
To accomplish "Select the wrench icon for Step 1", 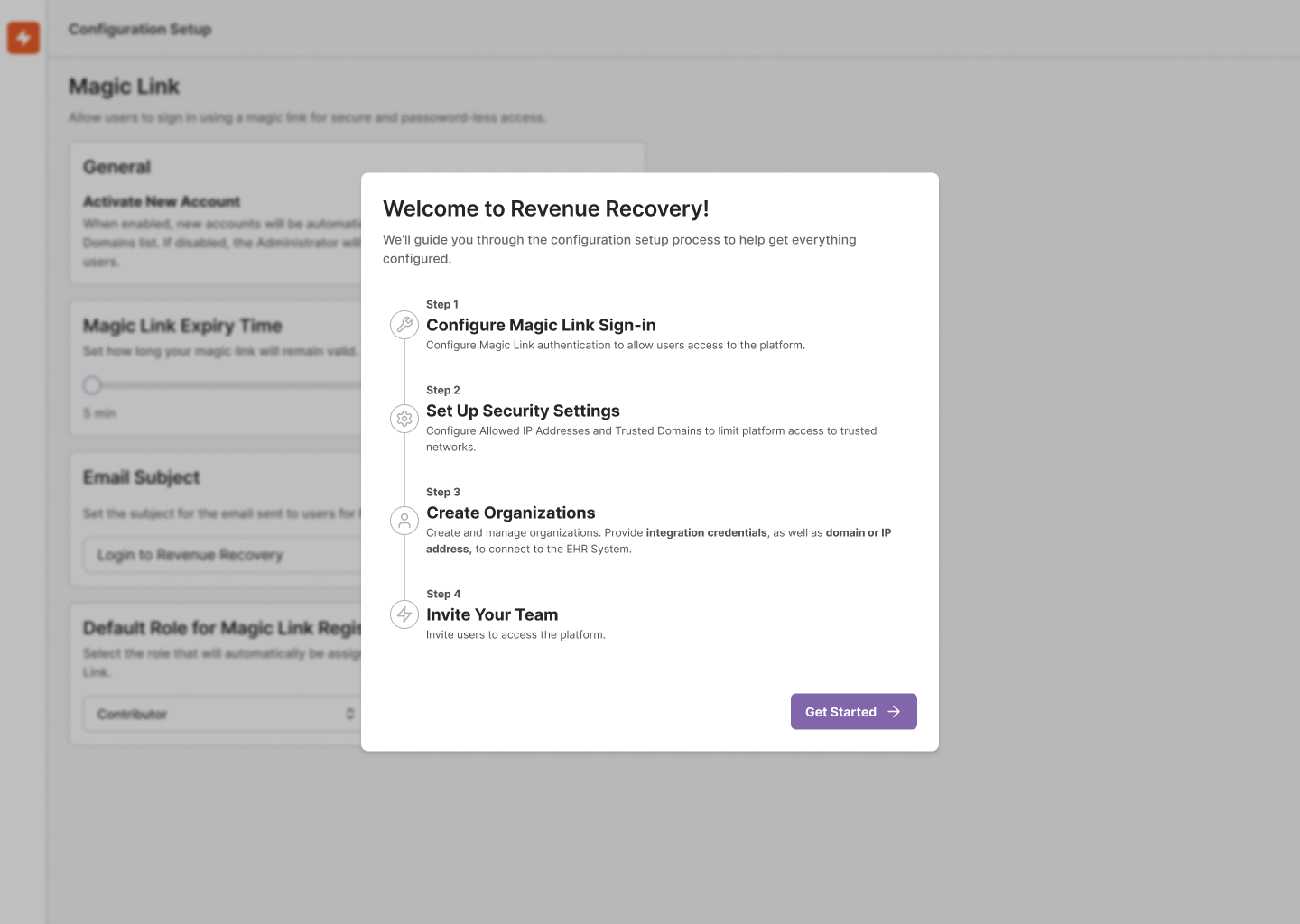I will coord(404,325).
